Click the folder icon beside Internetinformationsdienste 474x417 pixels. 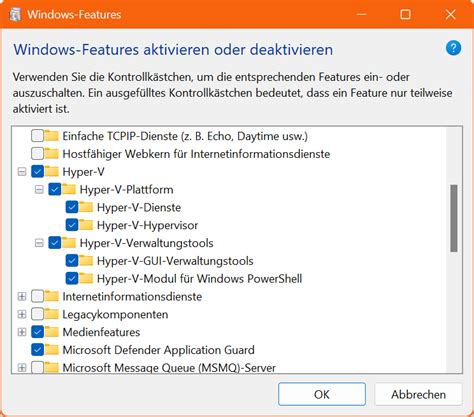[x=52, y=296]
